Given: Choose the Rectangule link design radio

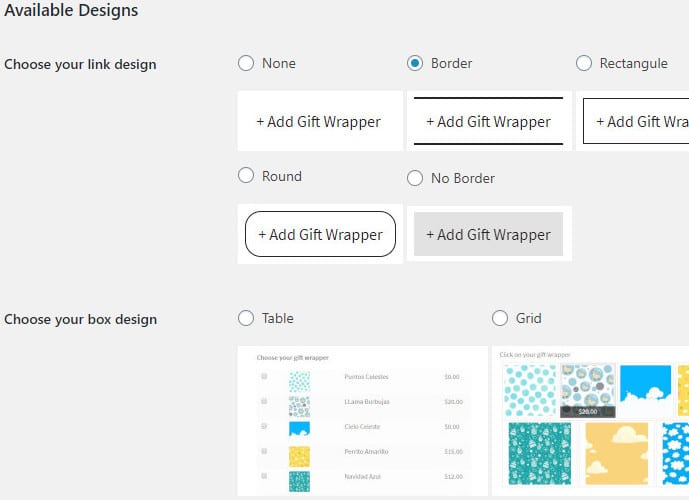Looking at the screenshot, I should 584,63.
